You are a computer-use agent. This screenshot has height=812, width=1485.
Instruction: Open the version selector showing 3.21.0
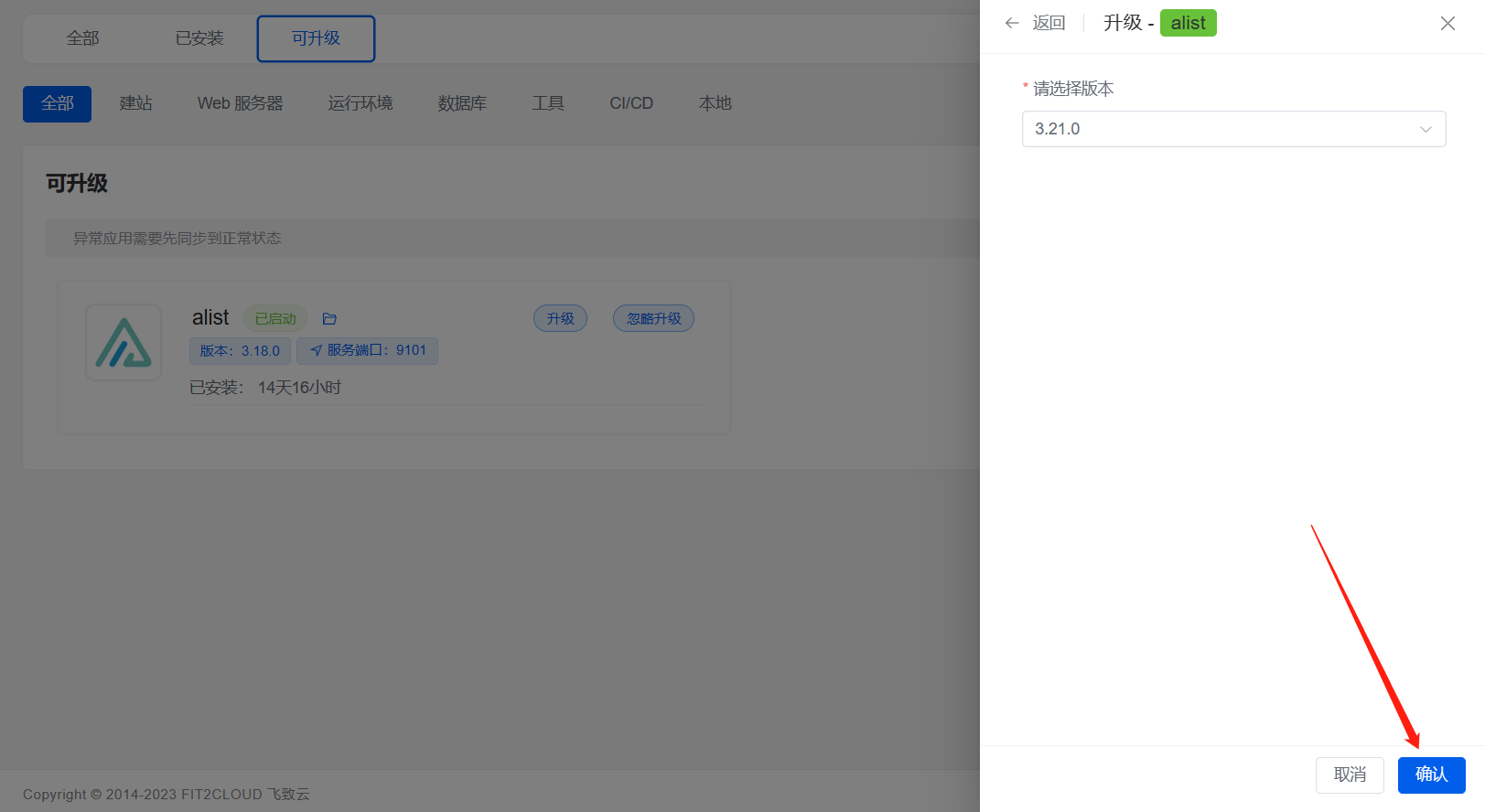(x=1233, y=129)
